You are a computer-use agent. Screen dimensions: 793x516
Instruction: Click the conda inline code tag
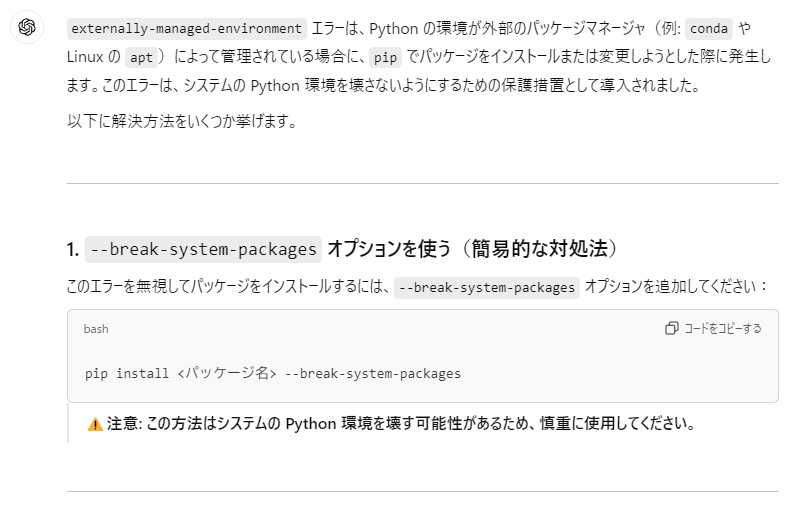coord(709,28)
